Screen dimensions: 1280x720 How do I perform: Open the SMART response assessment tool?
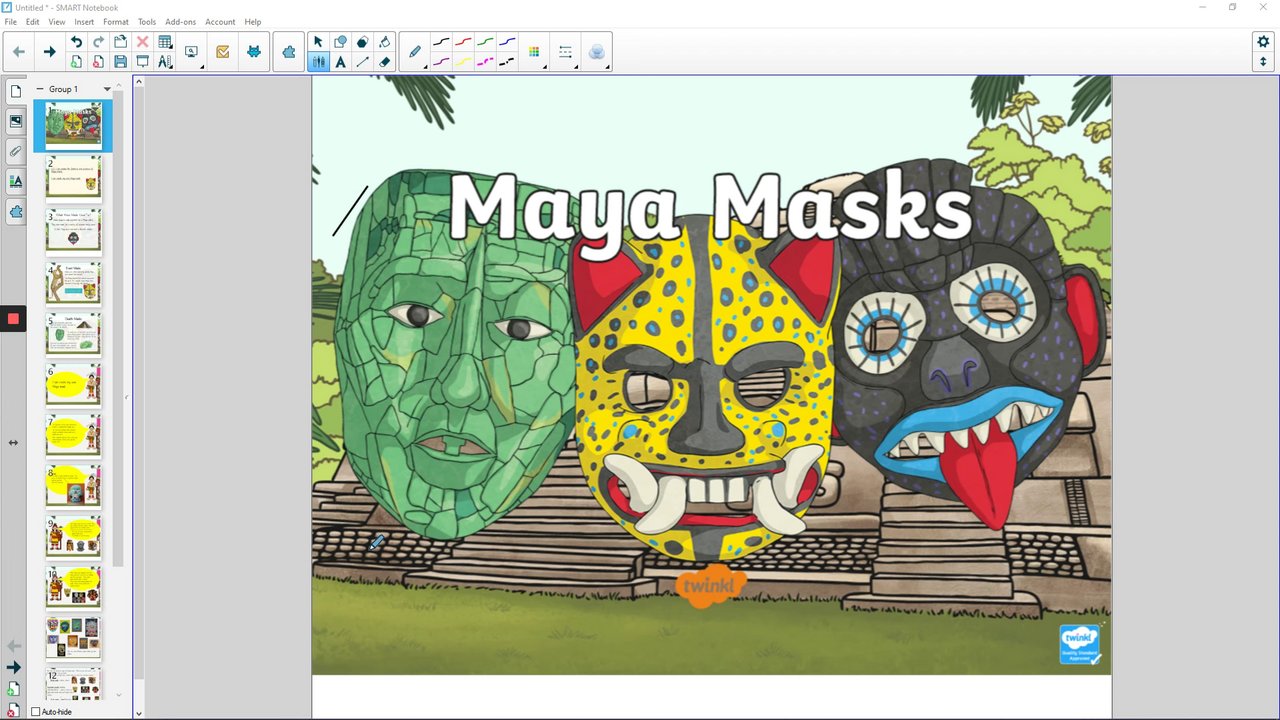(x=223, y=52)
